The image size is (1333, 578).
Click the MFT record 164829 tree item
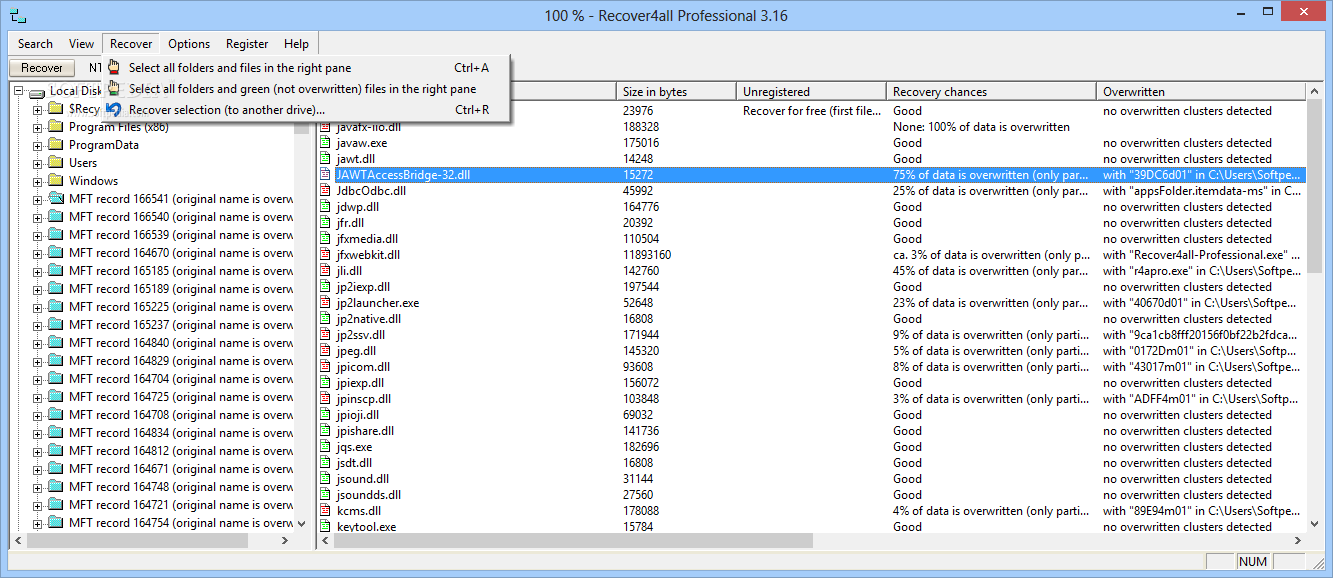click(180, 361)
